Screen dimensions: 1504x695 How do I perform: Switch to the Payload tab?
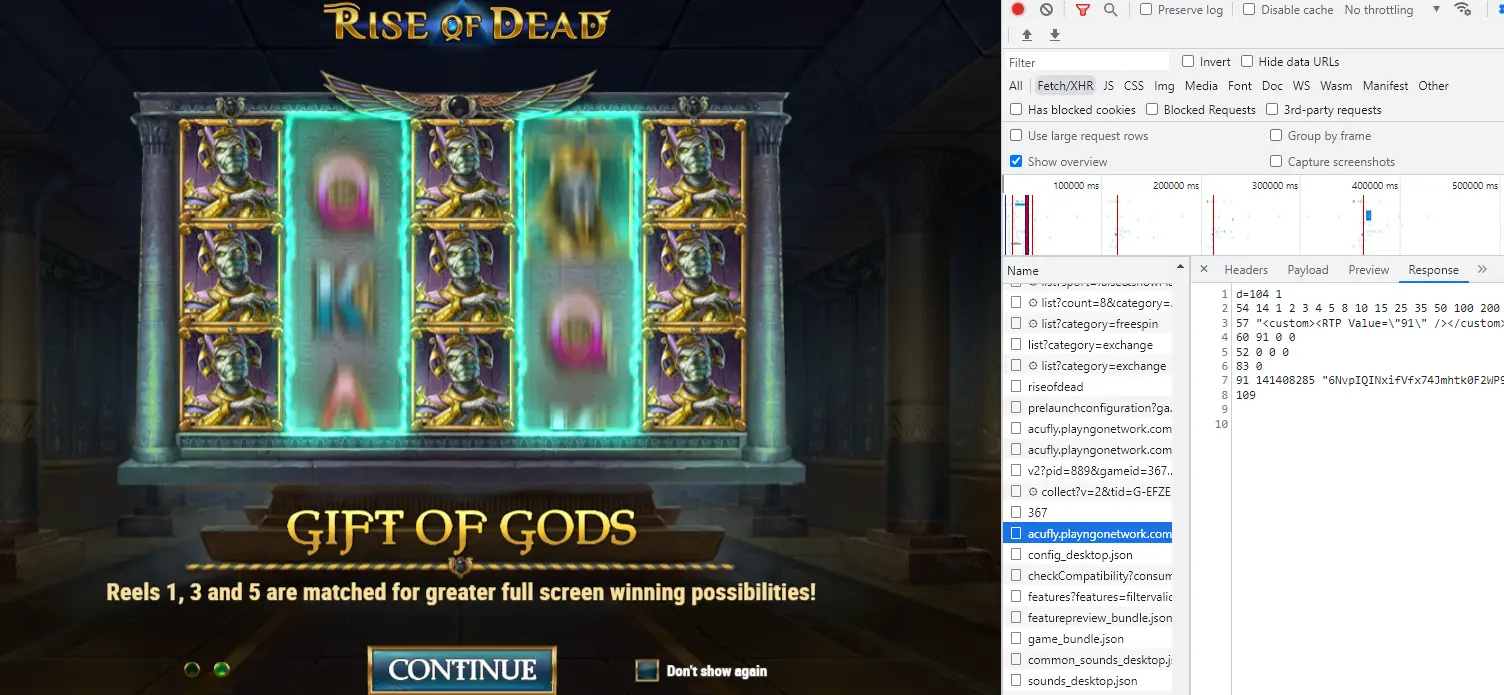[1308, 269]
